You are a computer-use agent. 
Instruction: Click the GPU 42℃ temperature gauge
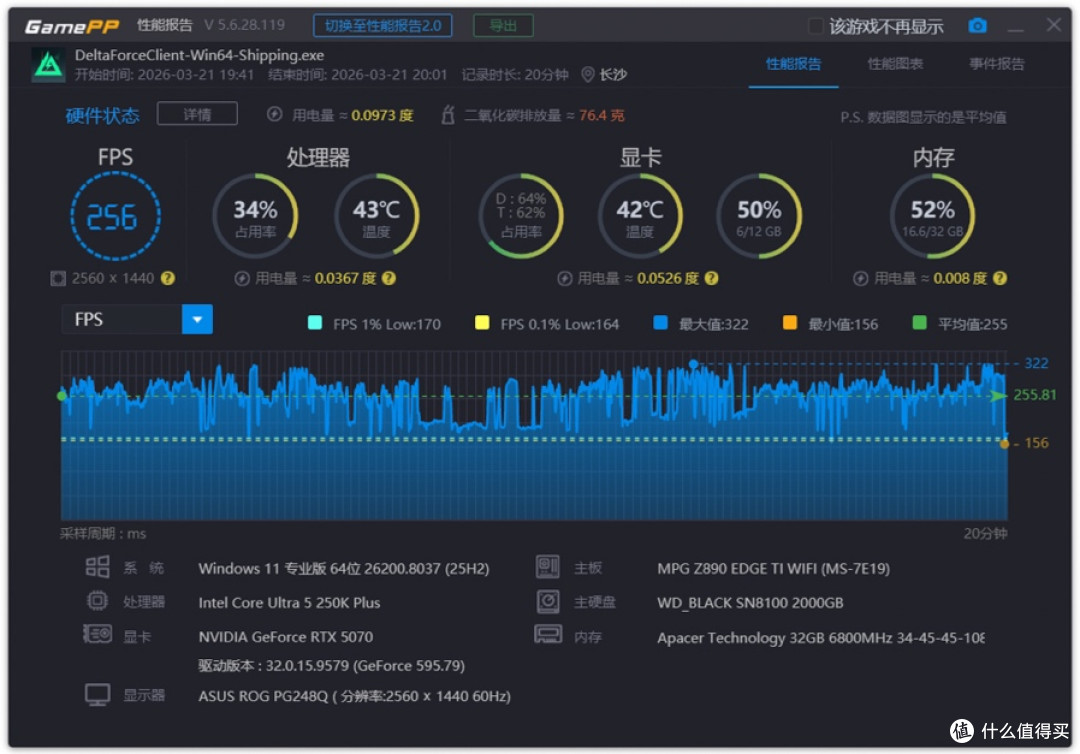[x=640, y=216]
